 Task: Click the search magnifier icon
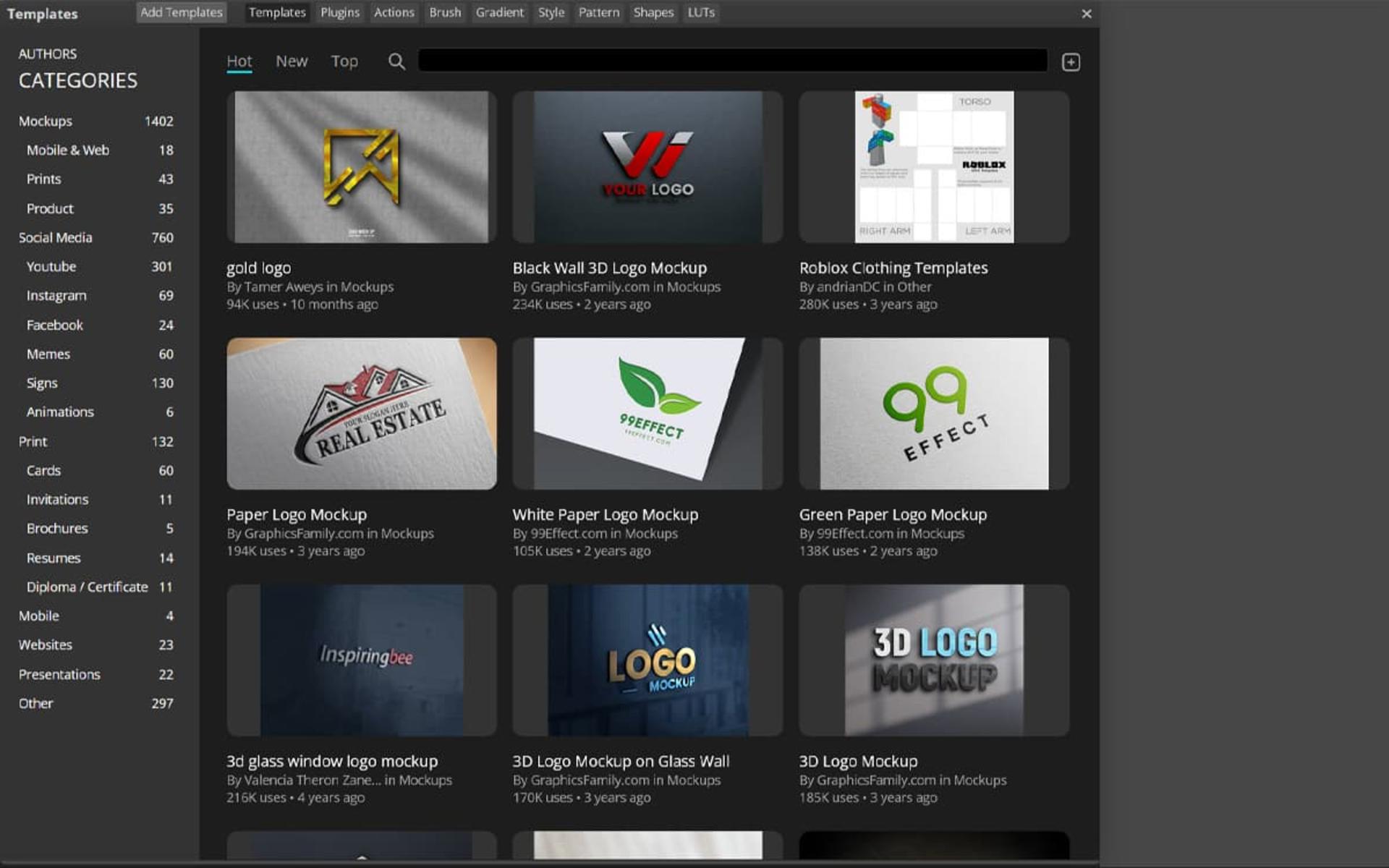tap(396, 61)
